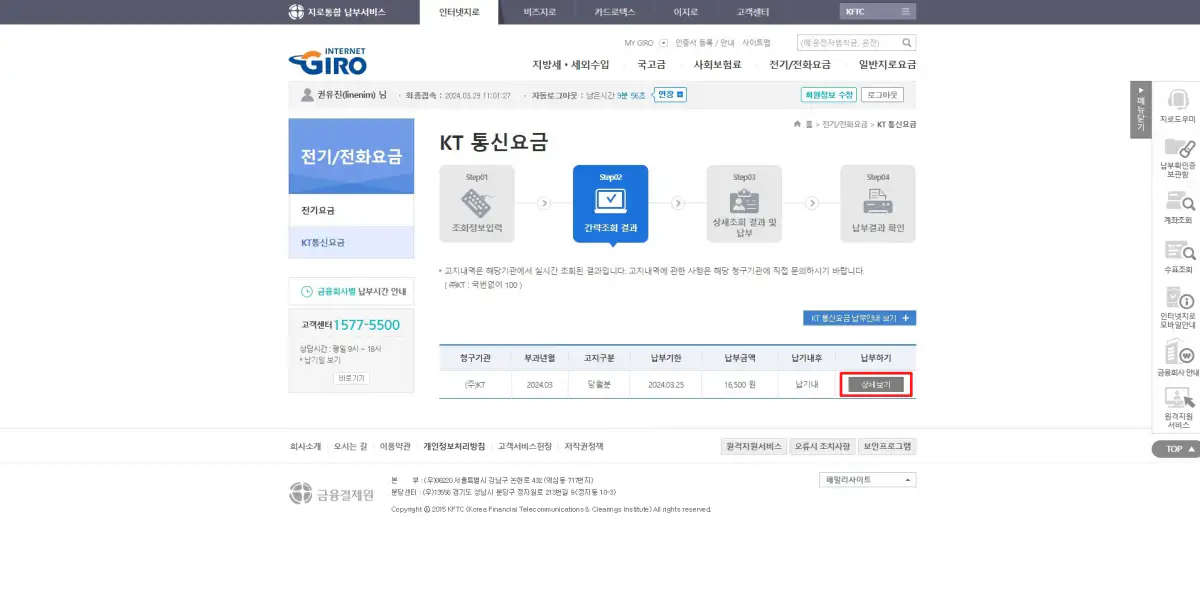Open the 사회보험료 menu
Viewport: 1200px width, 597px height.
(717, 64)
